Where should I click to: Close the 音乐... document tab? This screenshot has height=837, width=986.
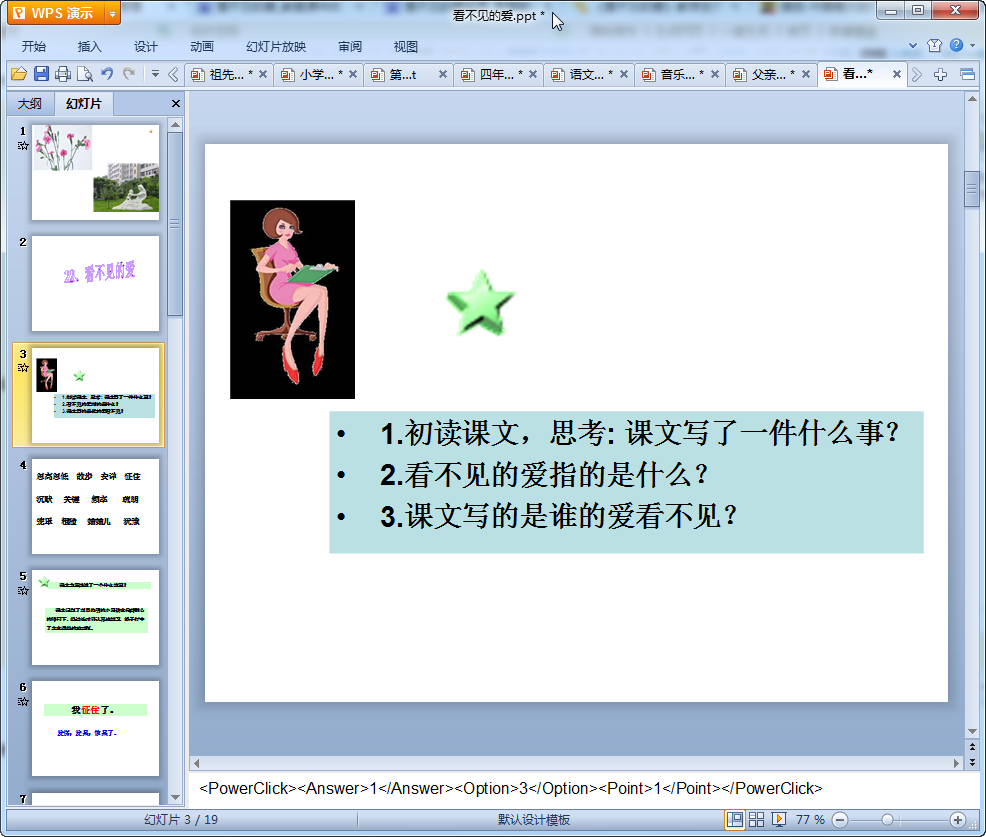click(x=715, y=74)
